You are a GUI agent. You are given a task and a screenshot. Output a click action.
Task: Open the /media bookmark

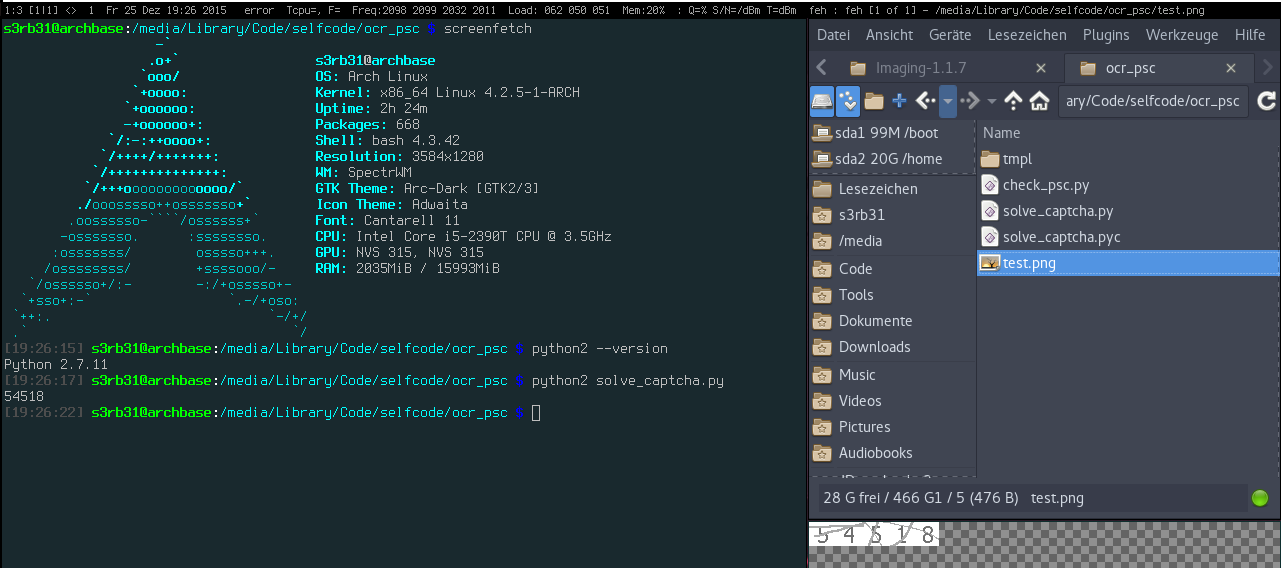(x=892, y=240)
